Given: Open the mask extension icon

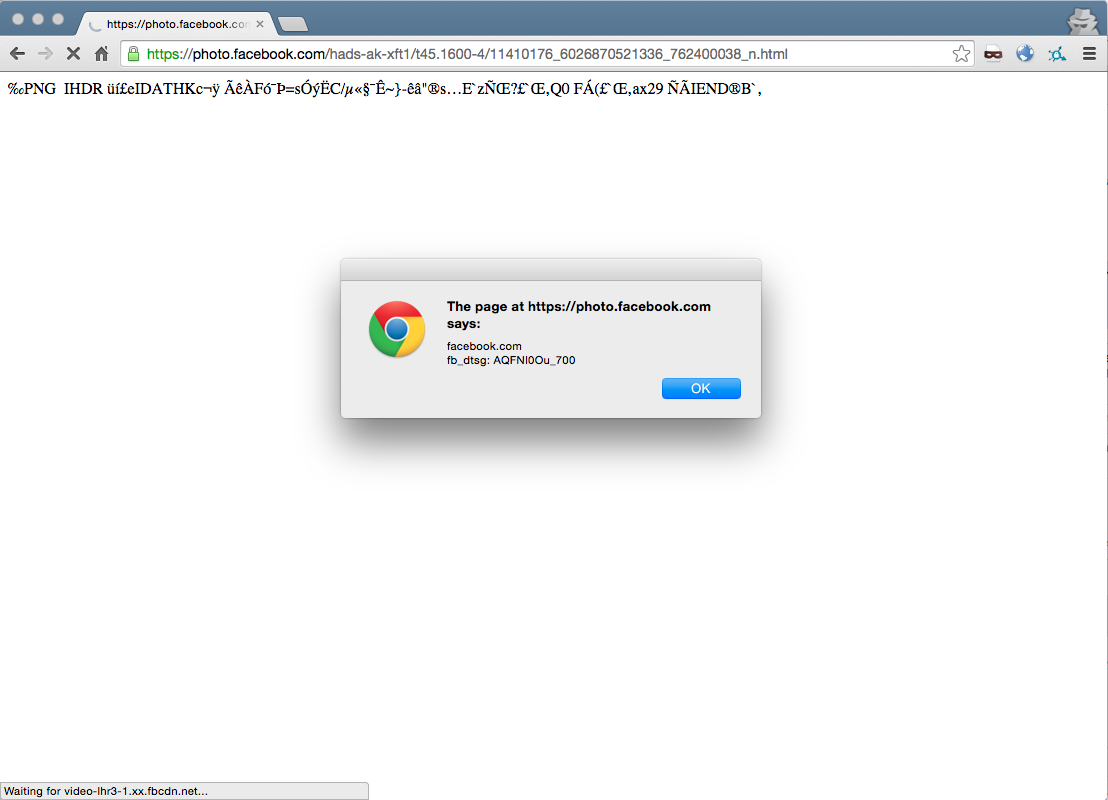Looking at the screenshot, I should pos(993,54).
